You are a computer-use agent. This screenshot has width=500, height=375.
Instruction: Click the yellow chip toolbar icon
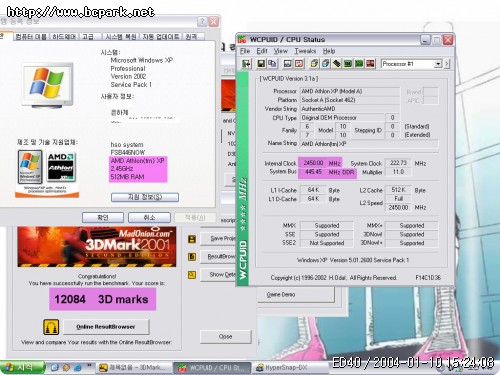pyautogui.click(x=314, y=63)
